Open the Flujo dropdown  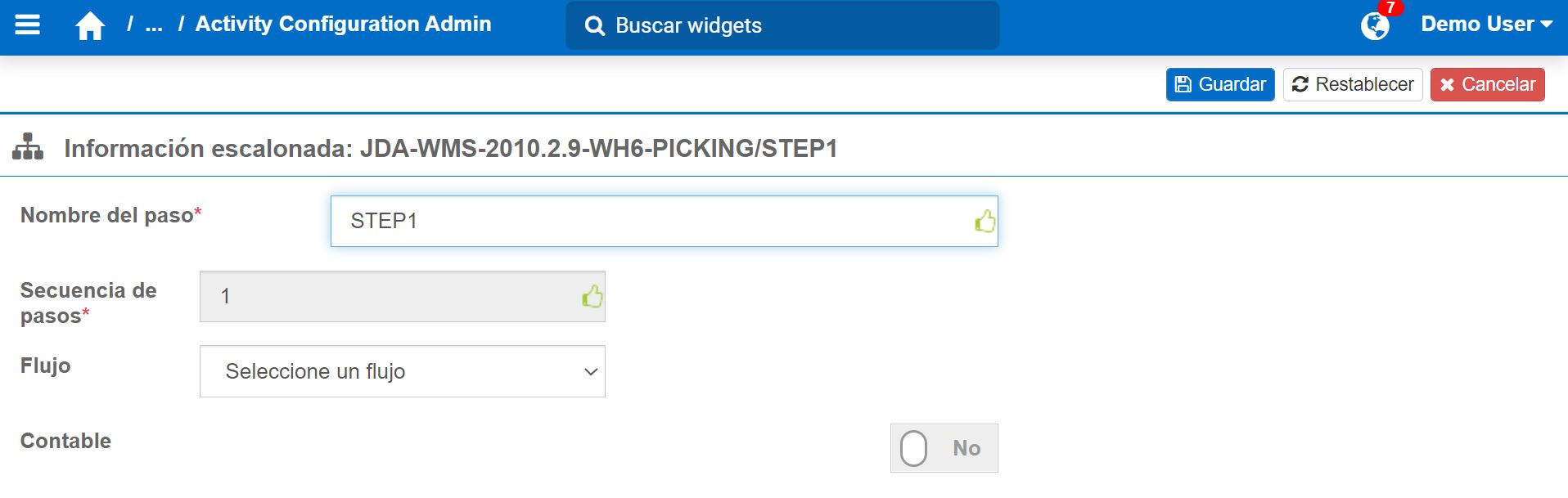coord(402,371)
